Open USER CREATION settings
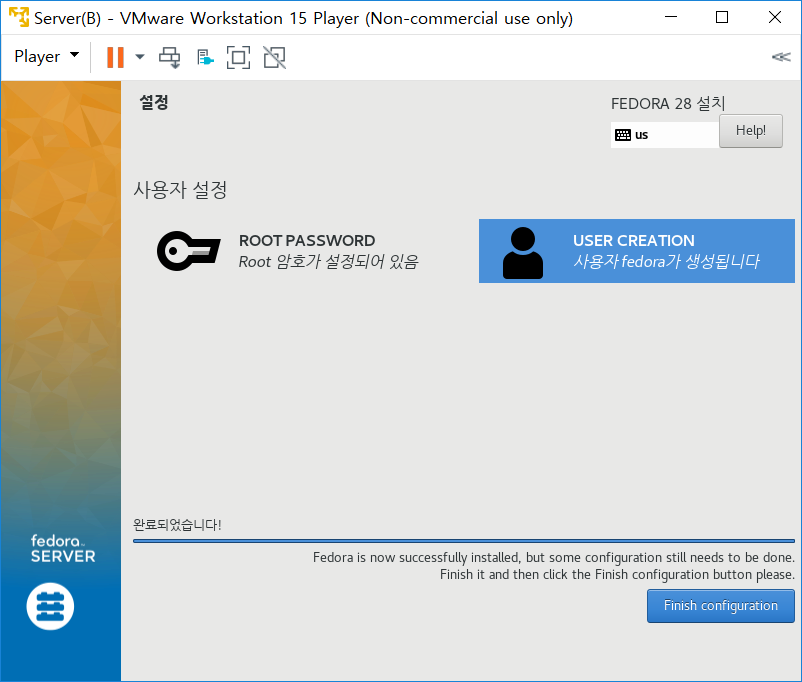This screenshot has width=802, height=682. click(637, 251)
